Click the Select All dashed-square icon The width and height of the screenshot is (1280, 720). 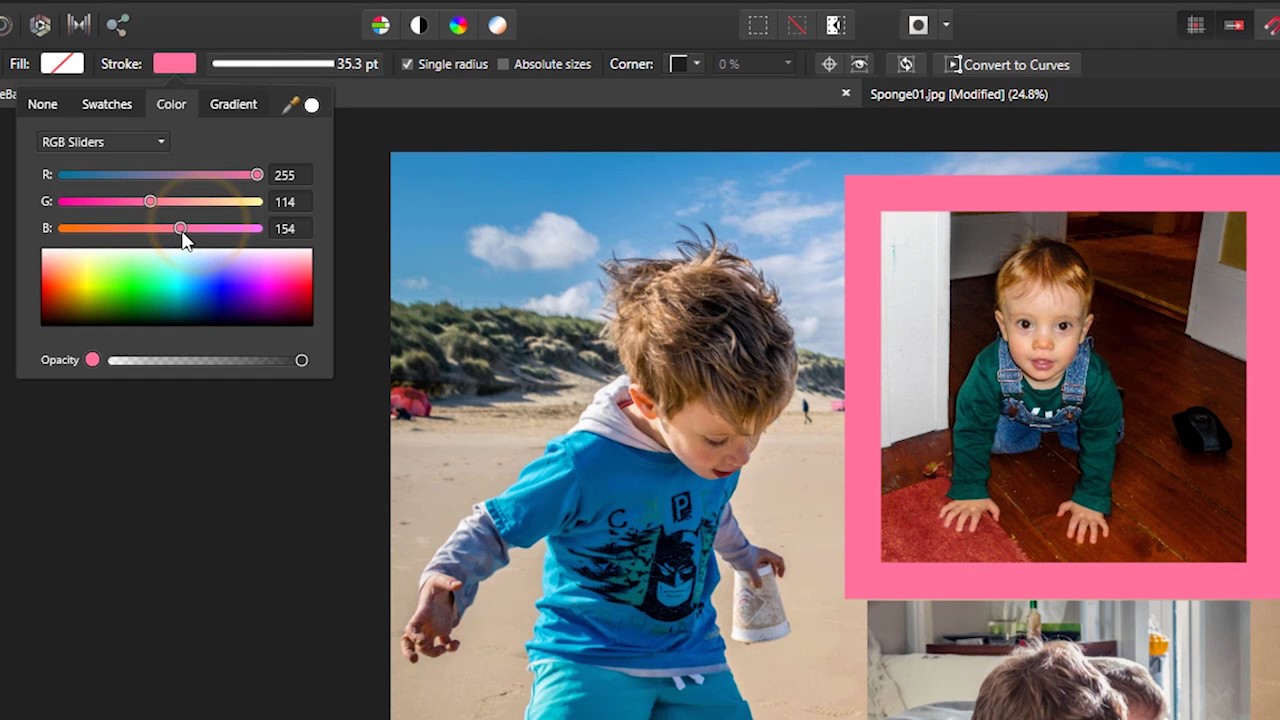(x=758, y=26)
